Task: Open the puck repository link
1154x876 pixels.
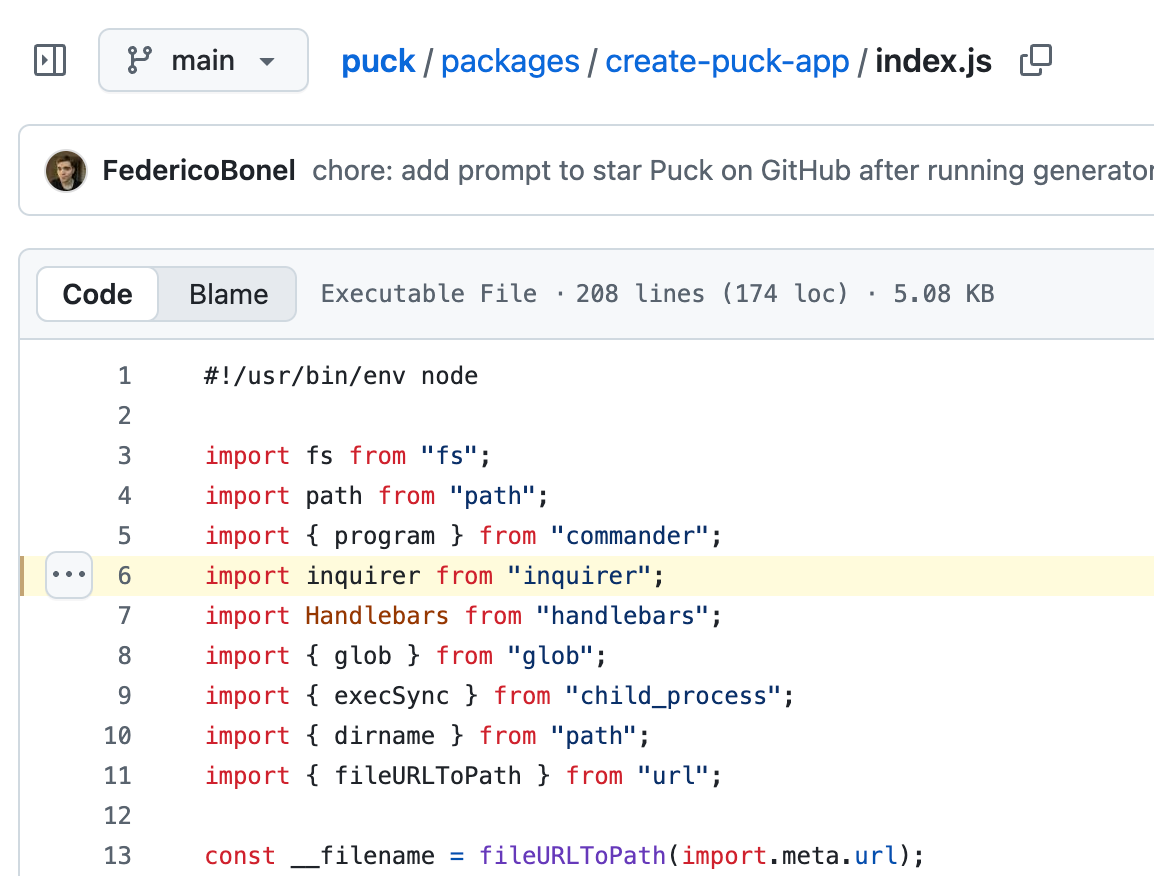Action: 378,61
